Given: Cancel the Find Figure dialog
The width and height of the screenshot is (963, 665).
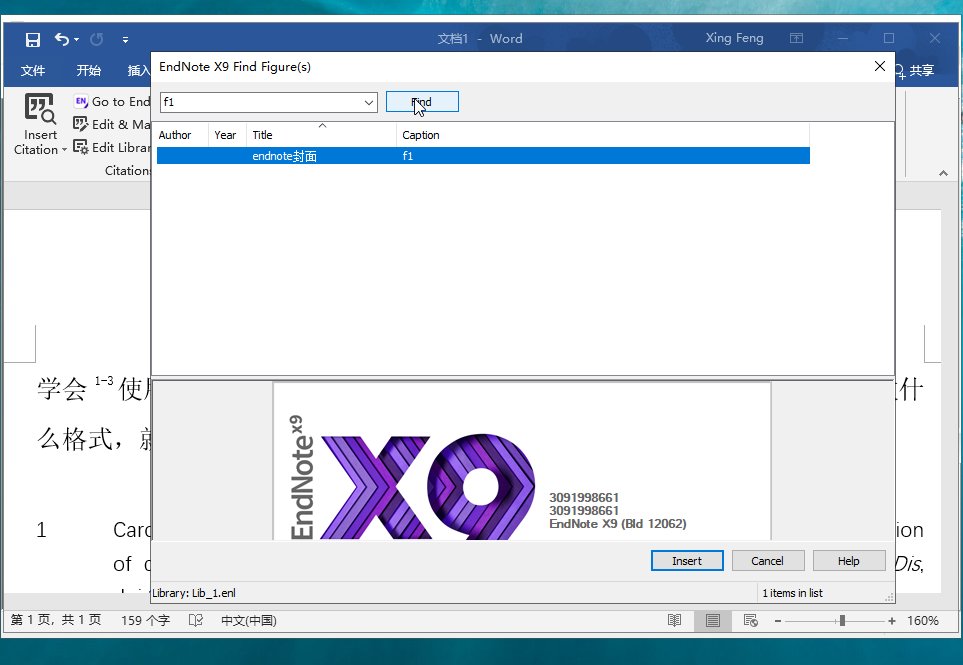Looking at the screenshot, I should tap(768, 561).
